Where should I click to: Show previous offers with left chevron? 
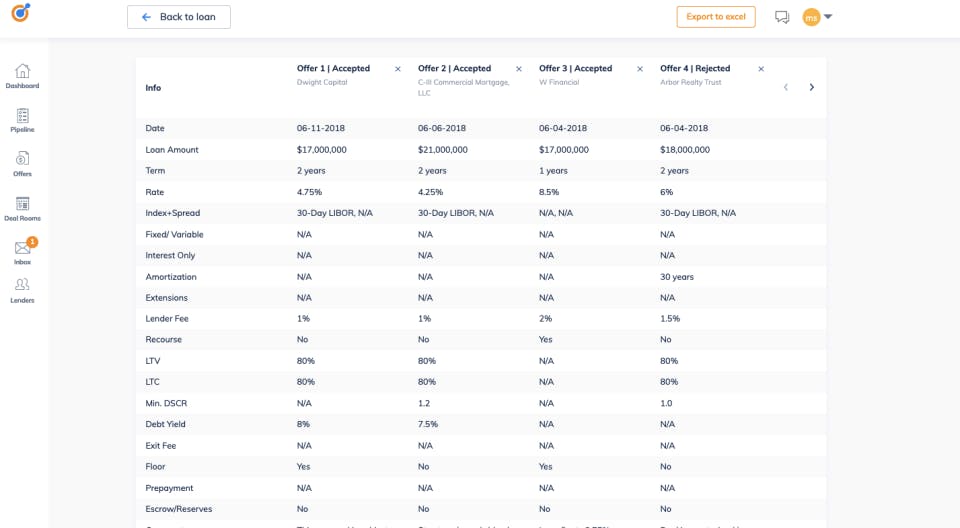point(786,88)
